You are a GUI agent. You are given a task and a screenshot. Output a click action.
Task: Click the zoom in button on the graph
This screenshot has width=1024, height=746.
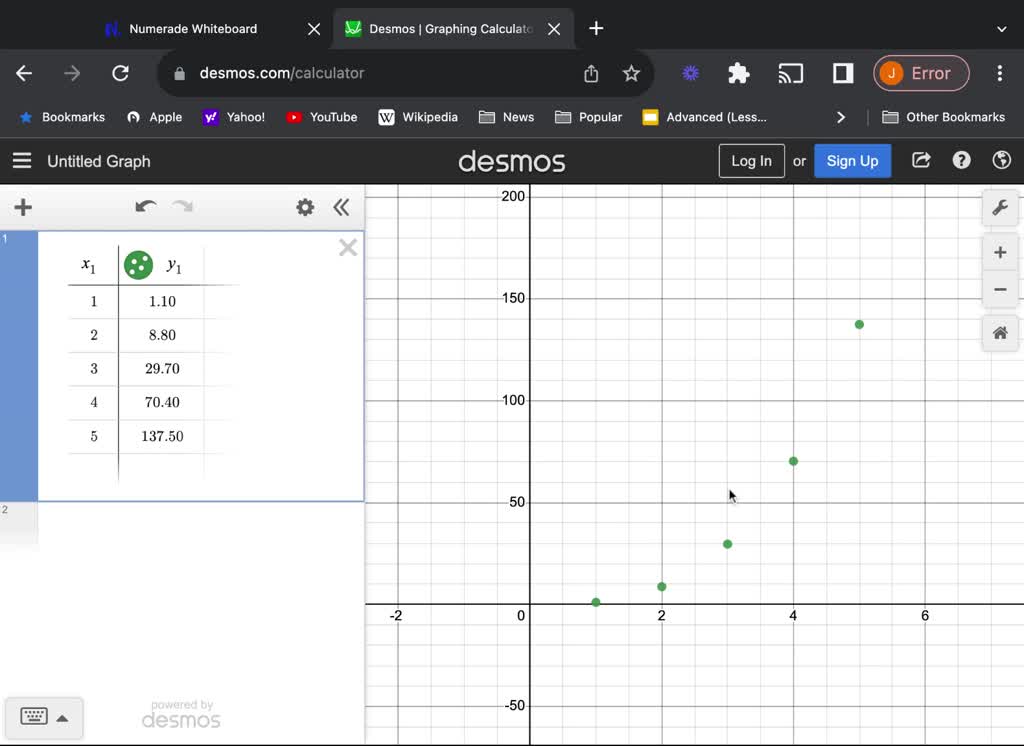[1000, 252]
